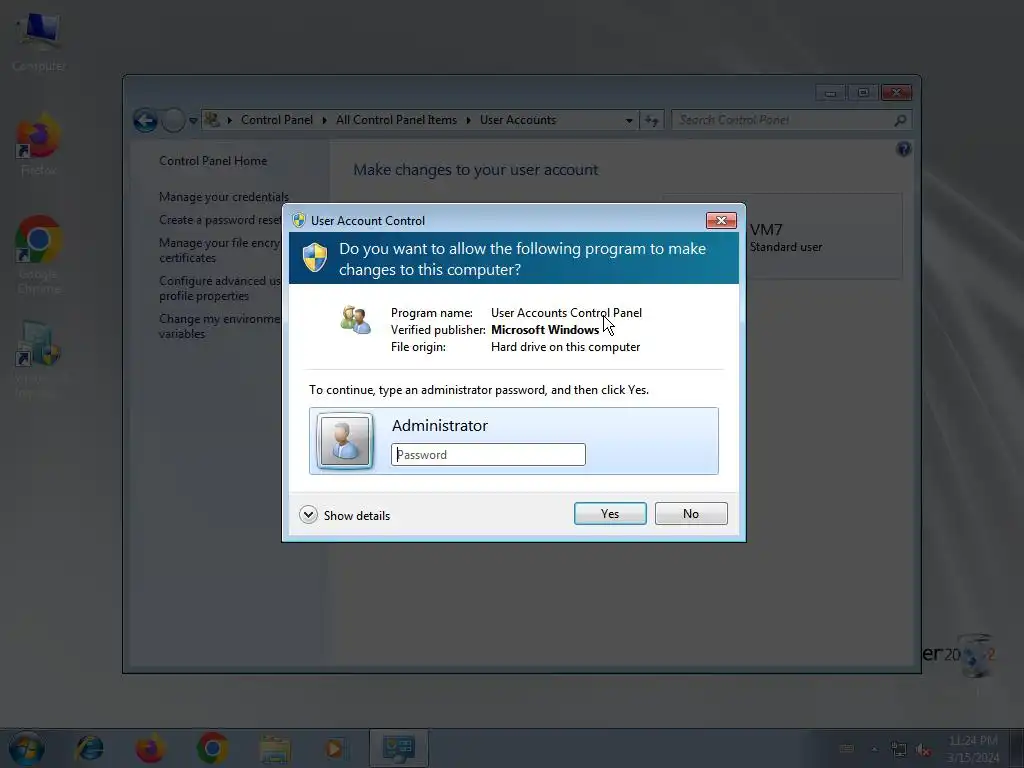
Task: Click the network icon in the system tray
Action: tap(899, 750)
